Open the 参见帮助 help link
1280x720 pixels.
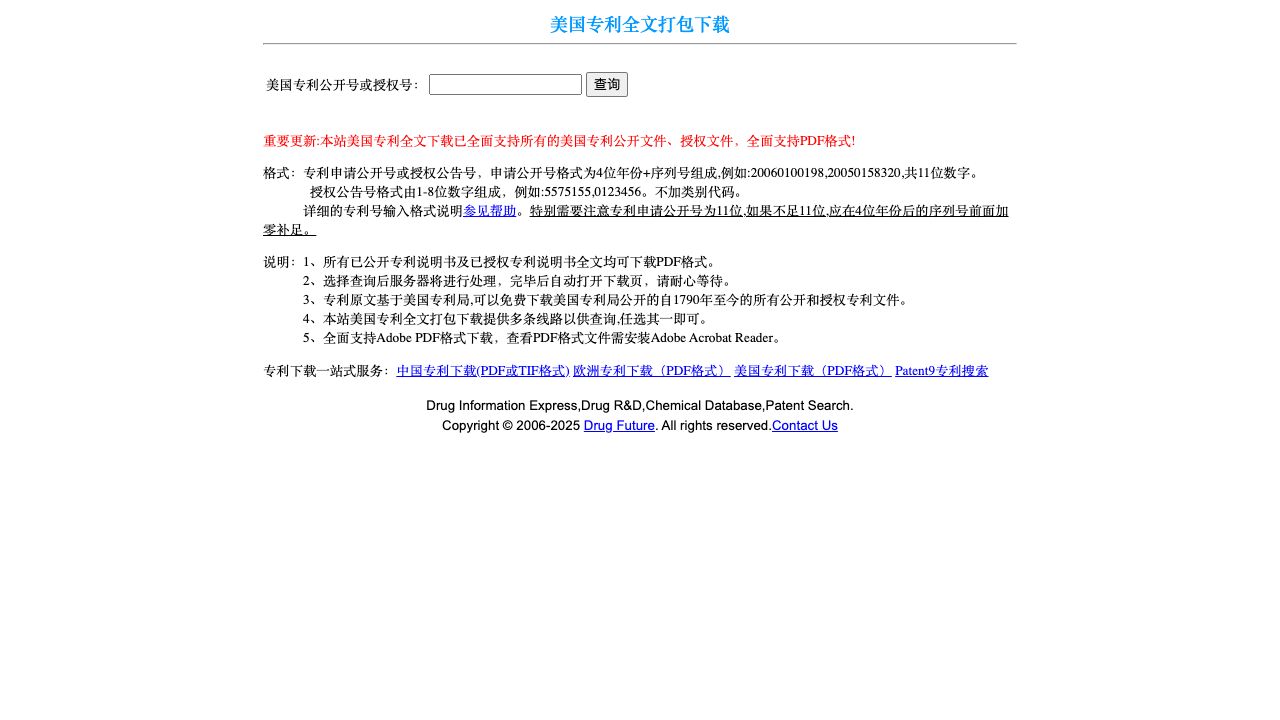point(490,211)
